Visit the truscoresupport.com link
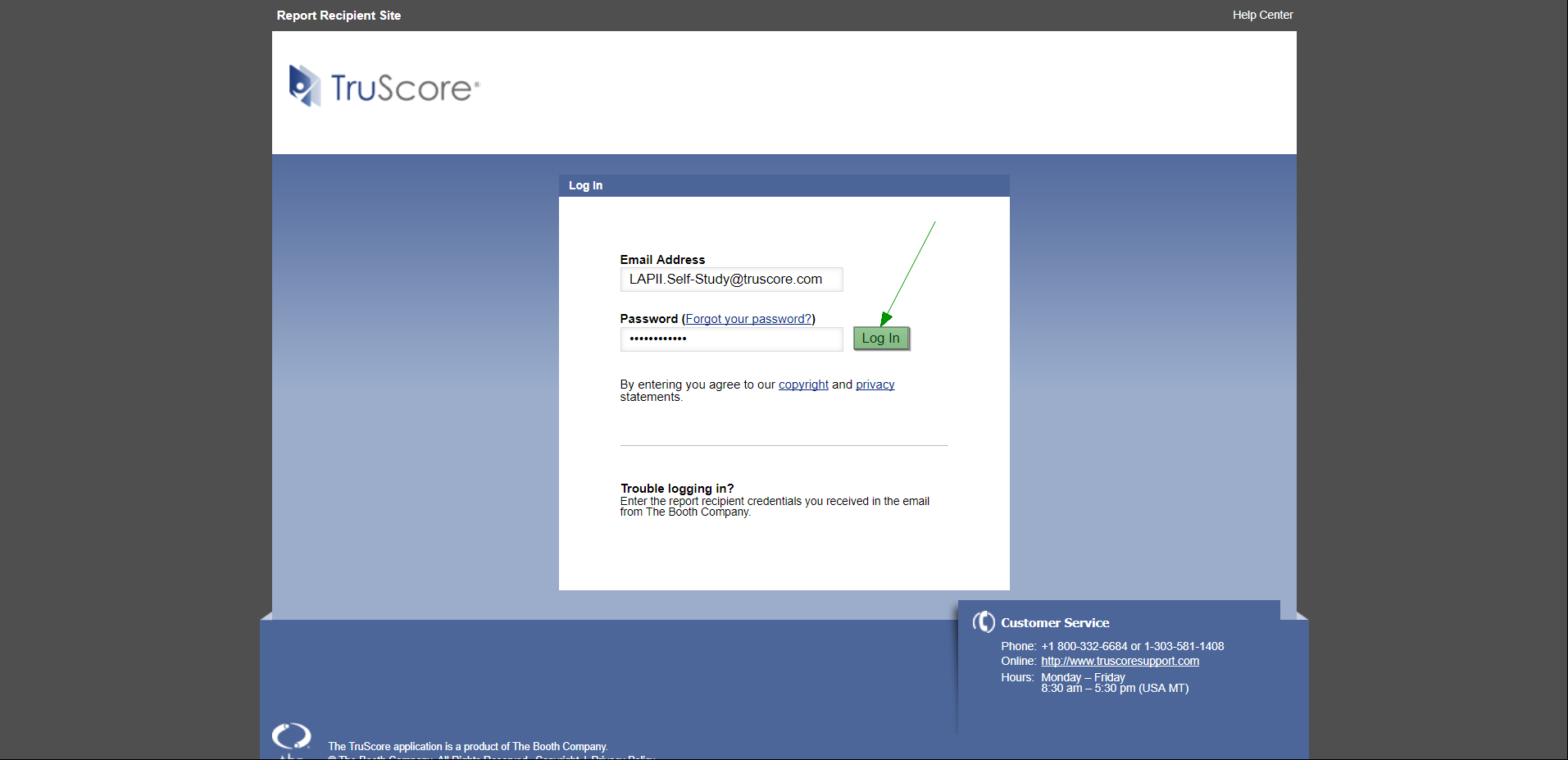 pyautogui.click(x=1120, y=661)
